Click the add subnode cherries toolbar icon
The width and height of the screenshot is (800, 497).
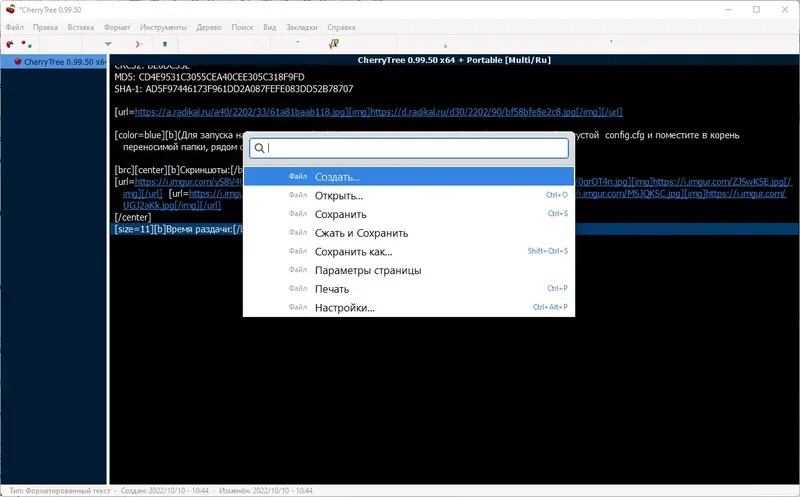coord(27,44)
